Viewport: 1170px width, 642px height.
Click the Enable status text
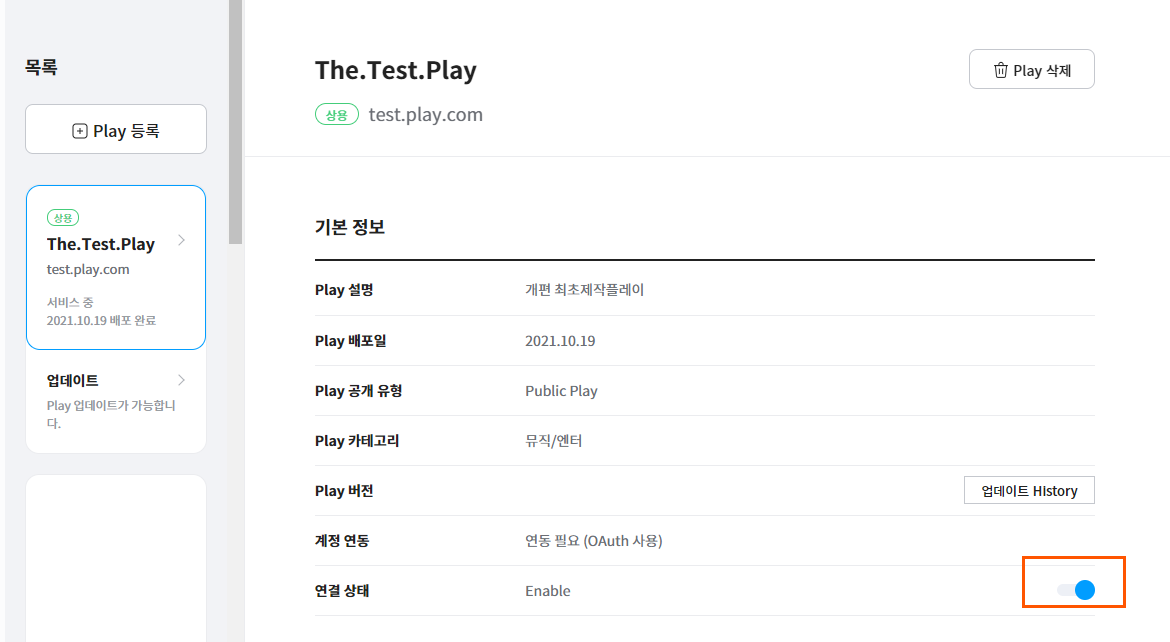pos(548,591)
